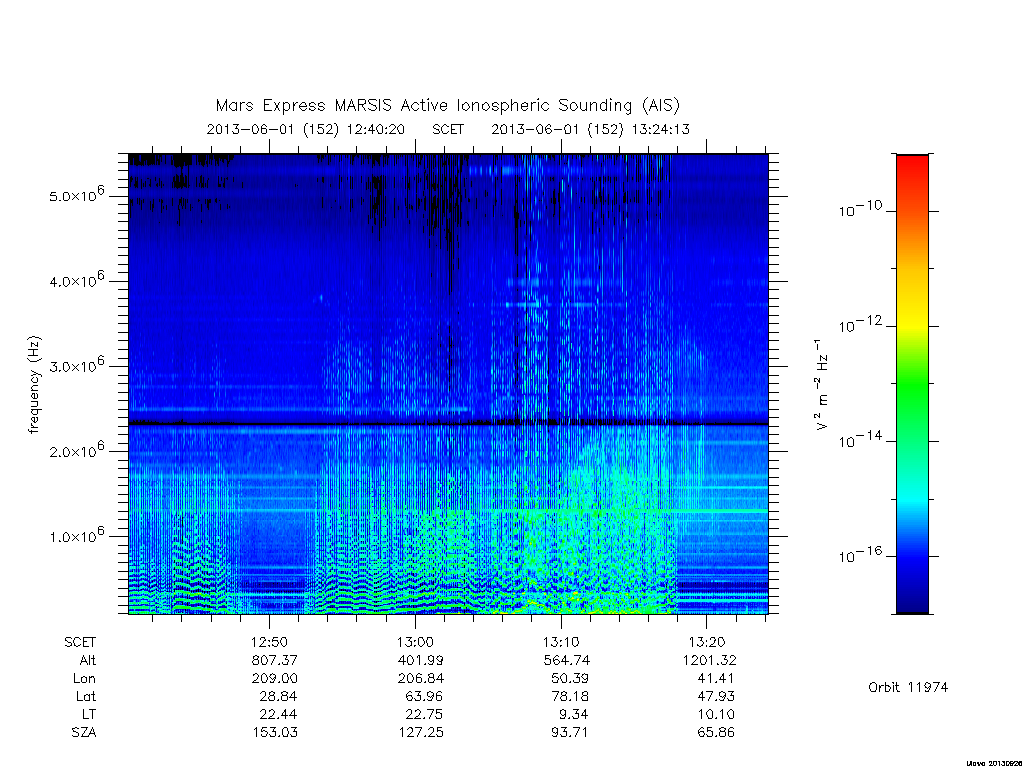
Task: Click the '13:10' time axis label
Action: [561, 642]
